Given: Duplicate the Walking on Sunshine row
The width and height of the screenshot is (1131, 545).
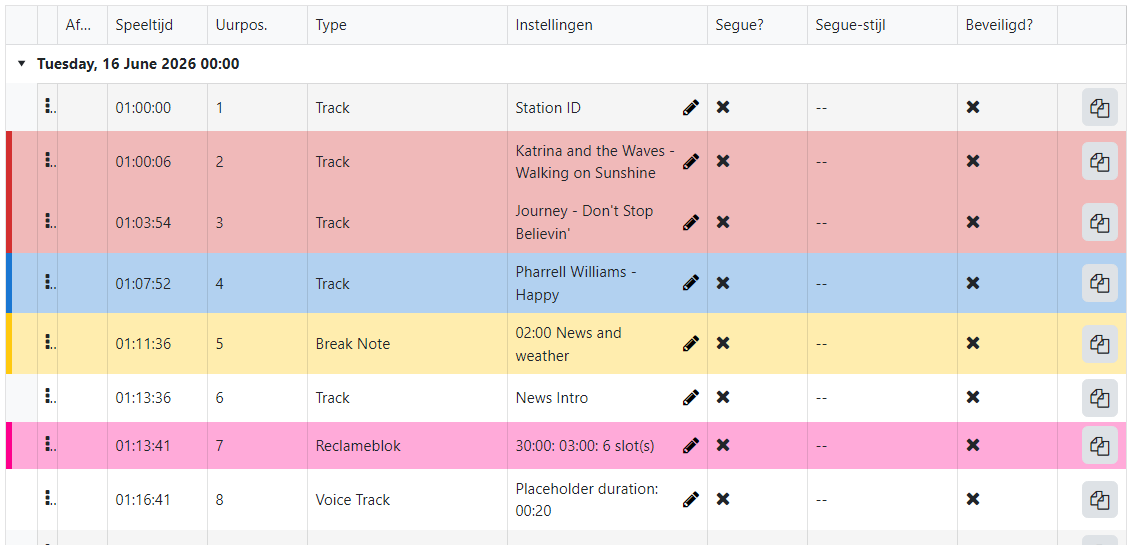Looking at the screenshot, I should tap(1099, 161).
